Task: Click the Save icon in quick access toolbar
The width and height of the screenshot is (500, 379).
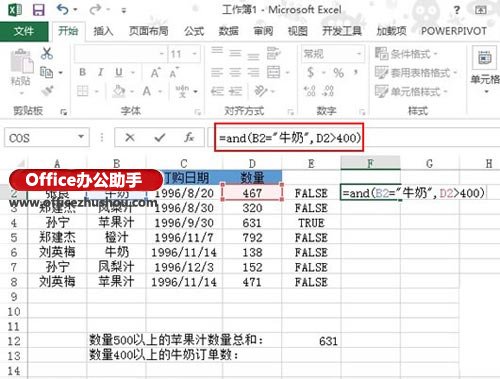Action: (x=39, y=10)
